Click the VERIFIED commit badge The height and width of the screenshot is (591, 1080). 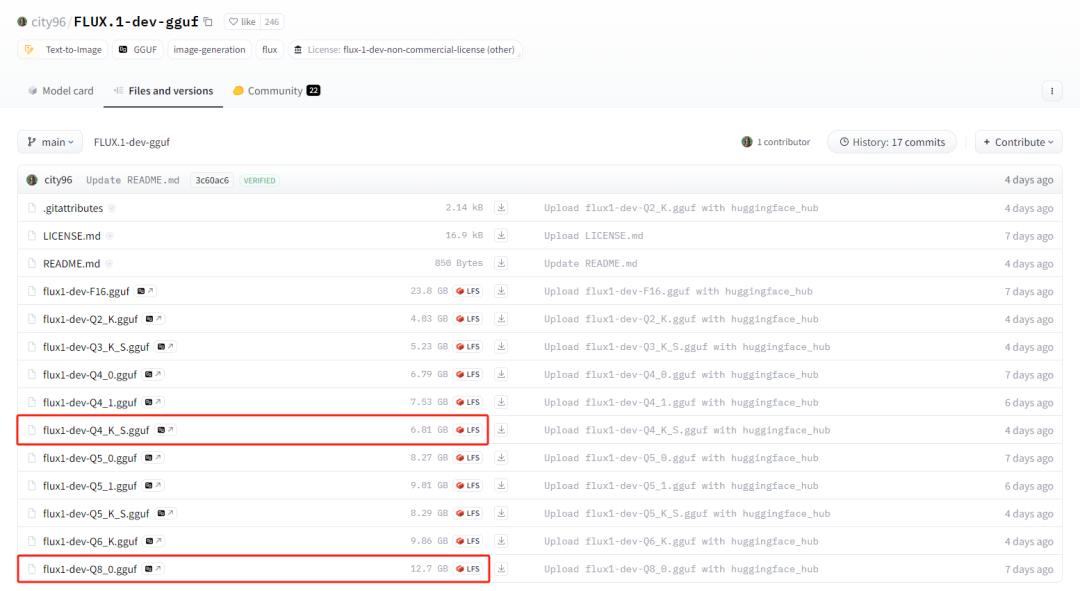click(259, 180)
